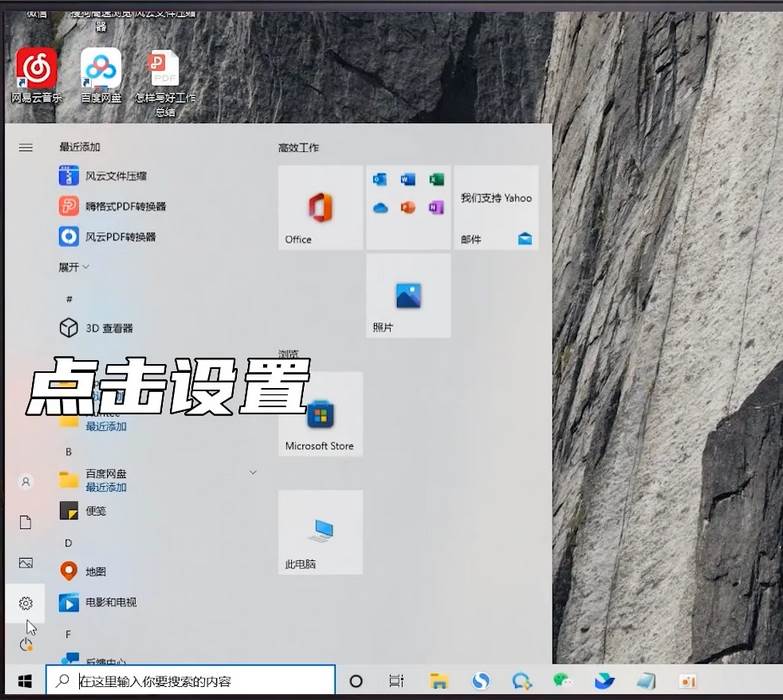The height and width of the screenshot is (700, 783).
Task: Click the Excel icon in Office apps tile
Action: click(436, 179)
